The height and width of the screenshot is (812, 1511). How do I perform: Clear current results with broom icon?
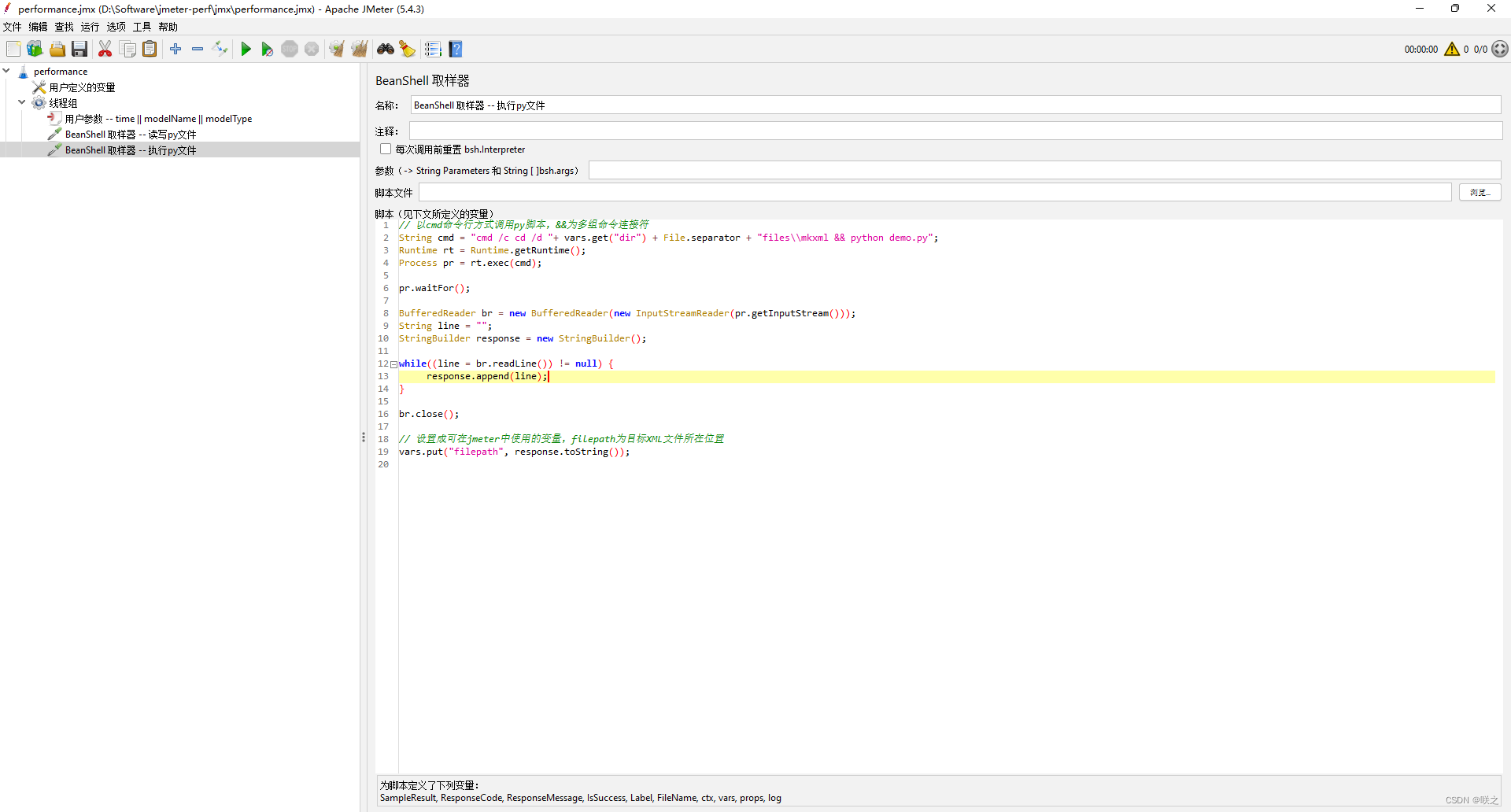pyautogui.click(x=337, y=49)
